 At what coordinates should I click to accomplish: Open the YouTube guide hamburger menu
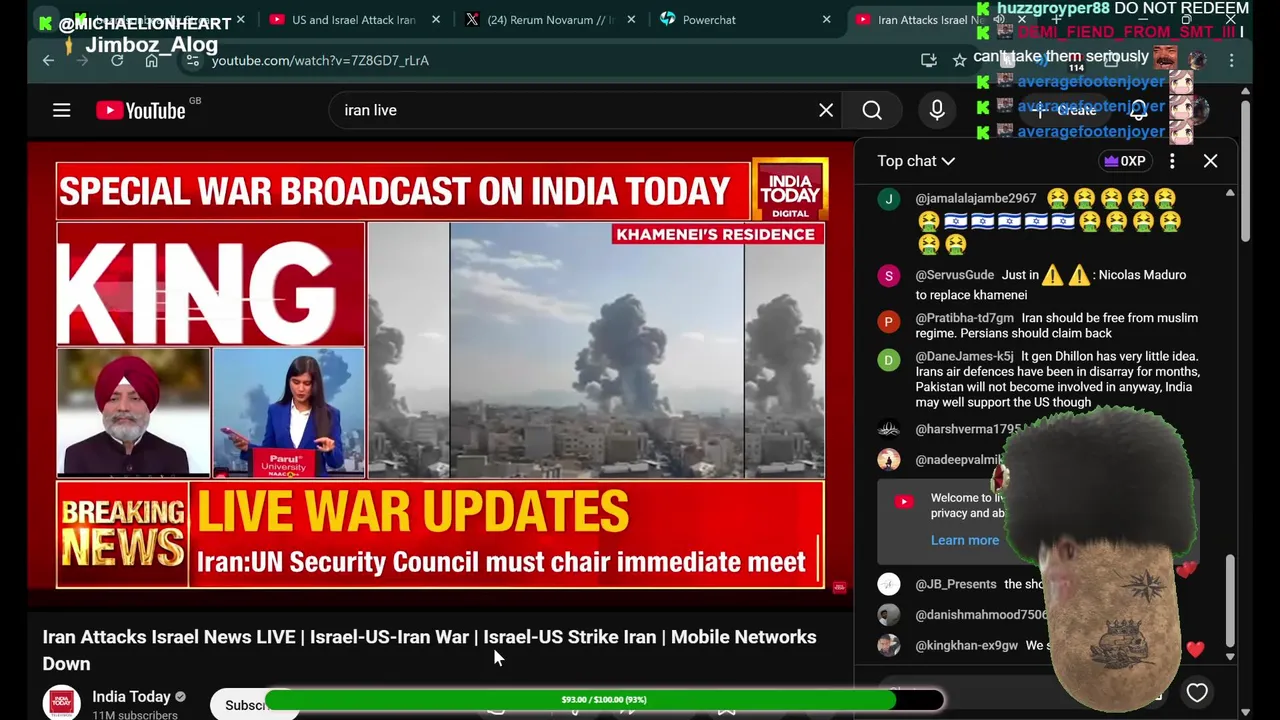pos(62,110)
